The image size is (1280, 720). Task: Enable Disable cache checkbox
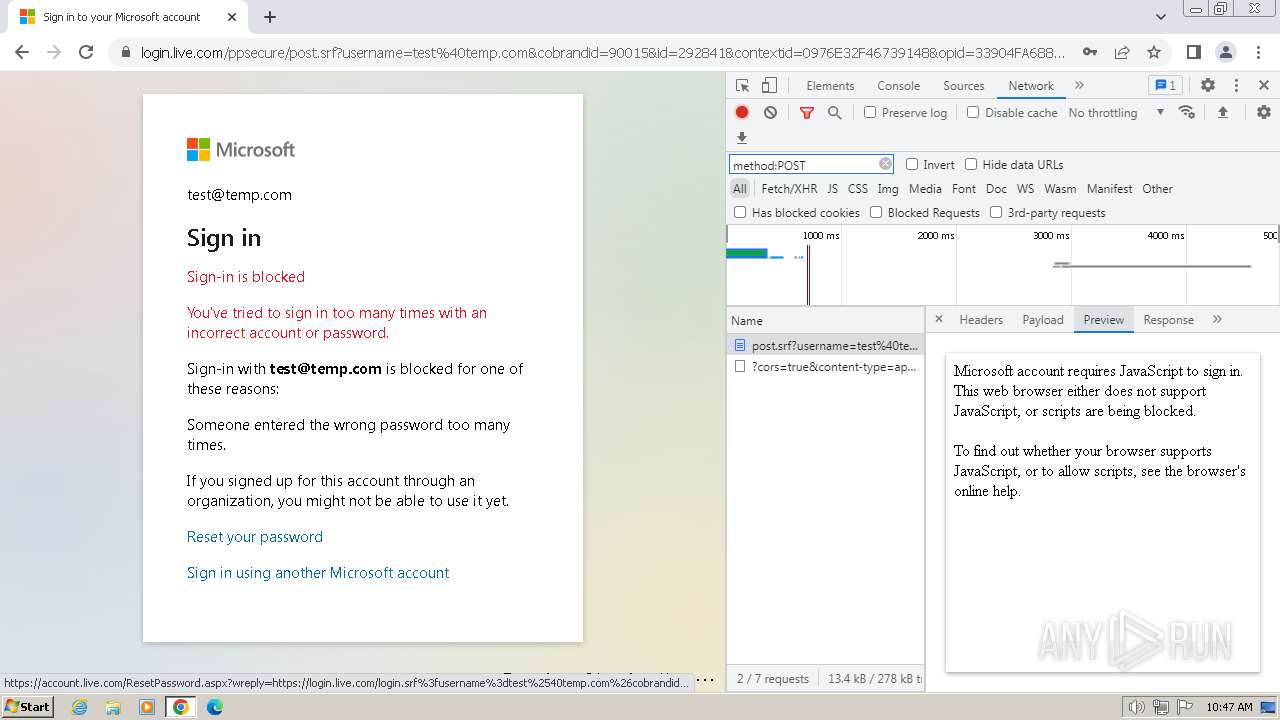click(x=973, y=113)
